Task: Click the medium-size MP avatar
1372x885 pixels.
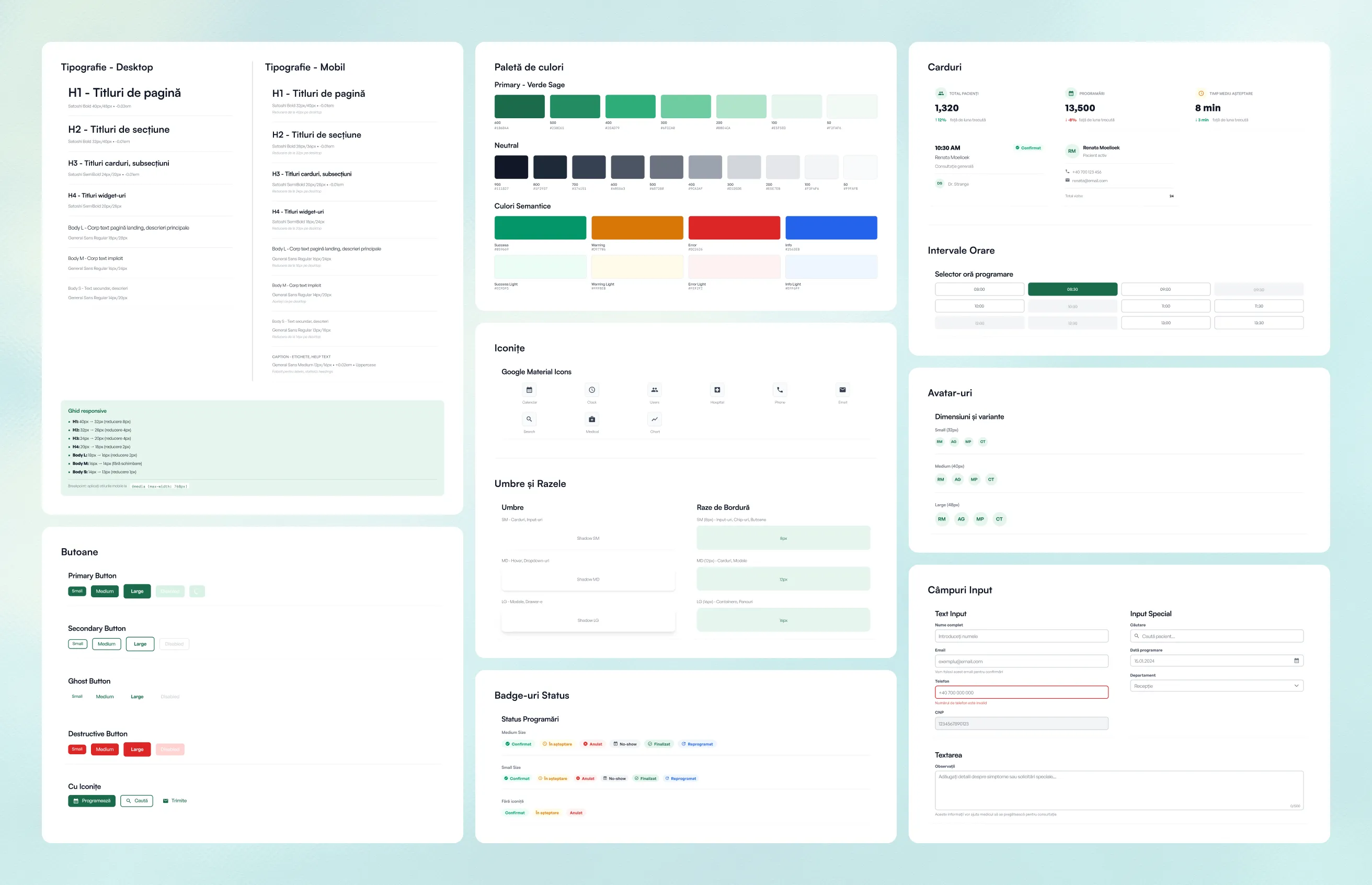Action: pyautogui.click(x=974, y=479)
